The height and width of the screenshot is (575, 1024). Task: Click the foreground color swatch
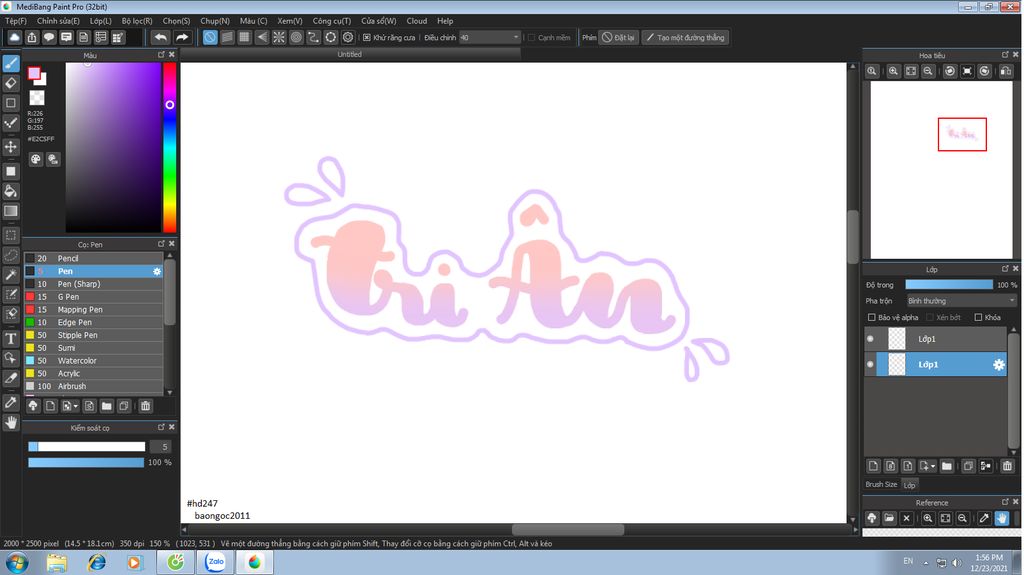34,73
